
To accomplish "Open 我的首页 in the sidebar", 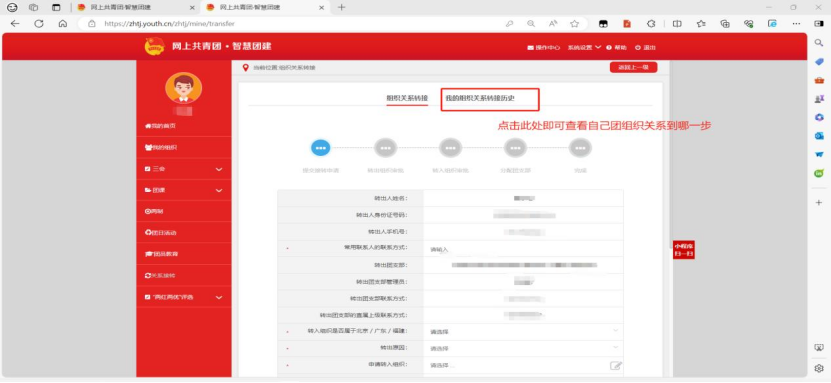I will [x=160, y=126].
